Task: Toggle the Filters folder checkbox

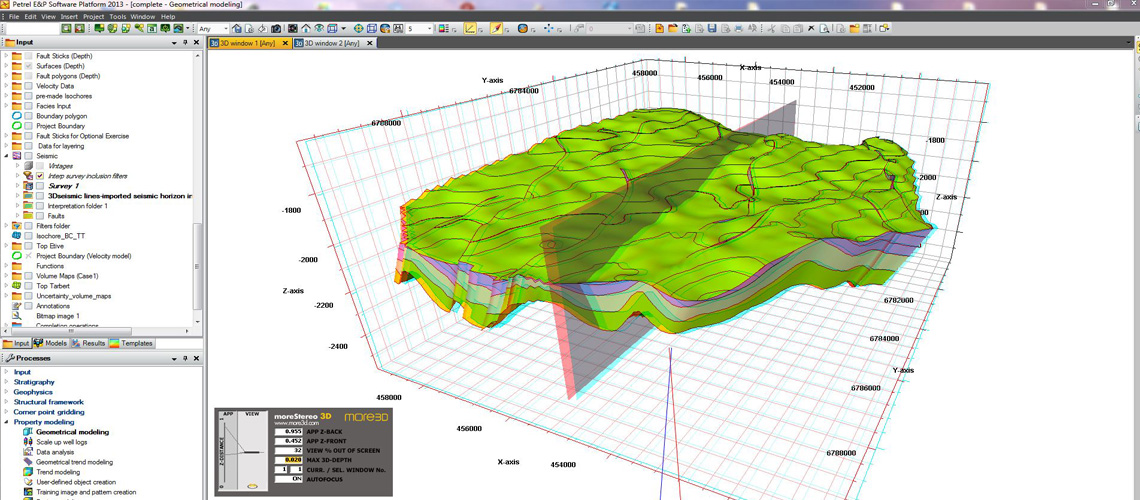Action: [x=28, y=226]
